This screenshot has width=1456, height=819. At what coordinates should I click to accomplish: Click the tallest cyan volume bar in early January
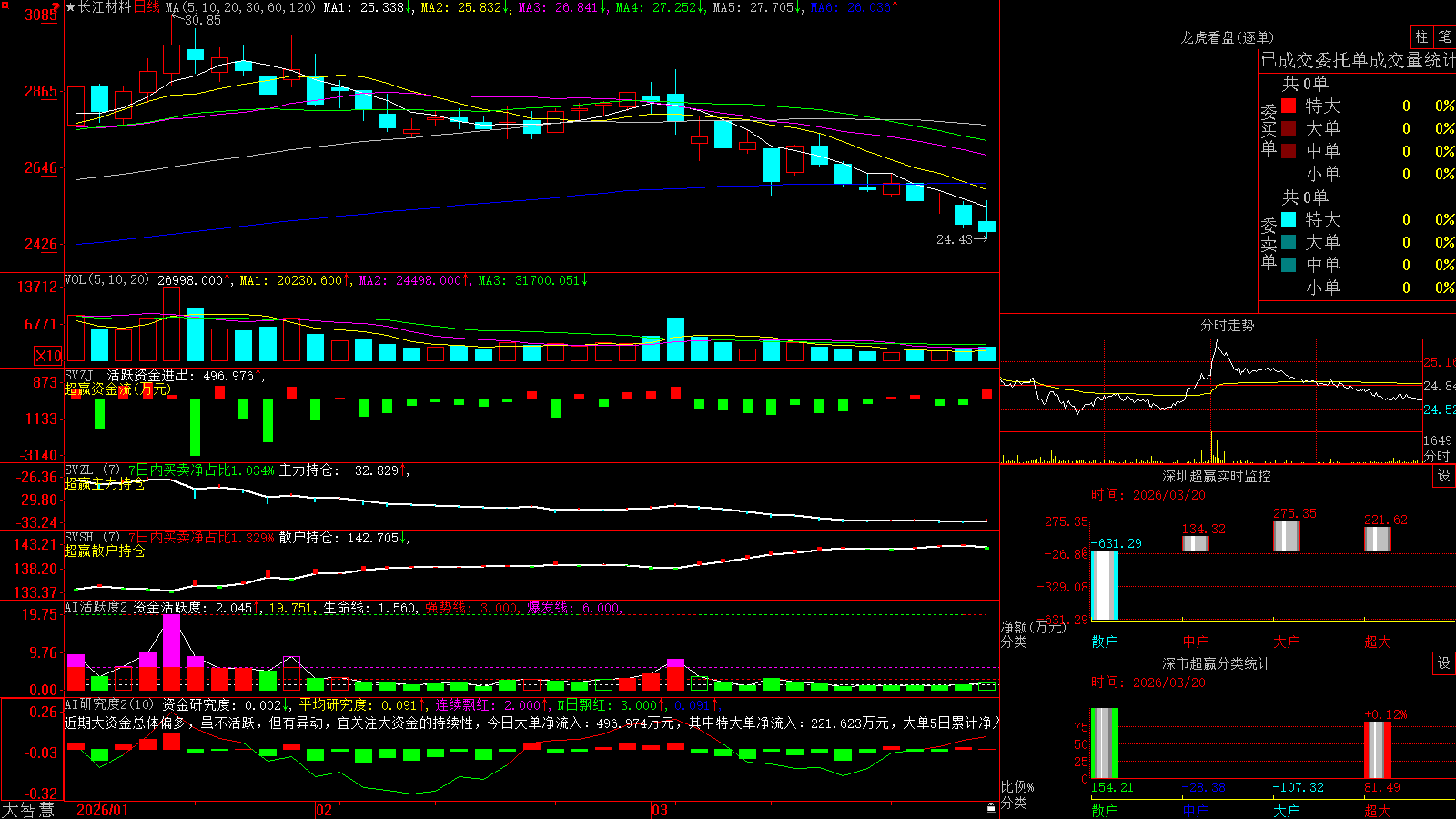[x=195, y=335]
